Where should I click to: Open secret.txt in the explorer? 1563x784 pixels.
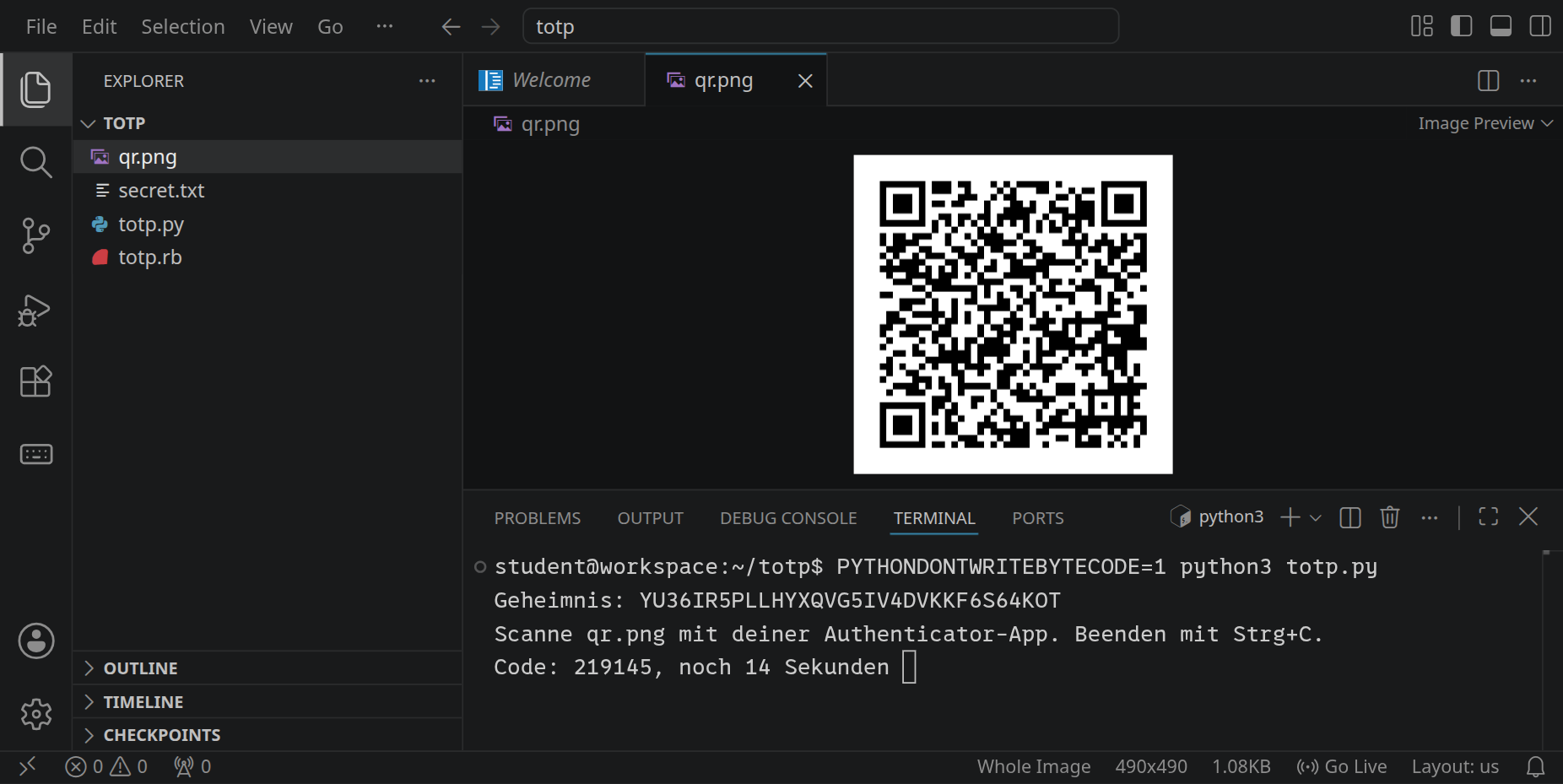[268, 191]
